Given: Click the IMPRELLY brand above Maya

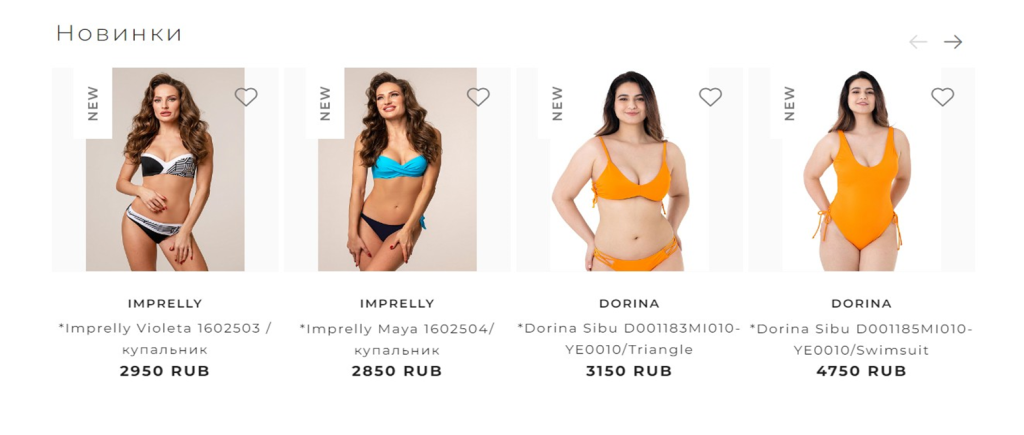Looking at the screenshot, I should [x=397, y=304].
